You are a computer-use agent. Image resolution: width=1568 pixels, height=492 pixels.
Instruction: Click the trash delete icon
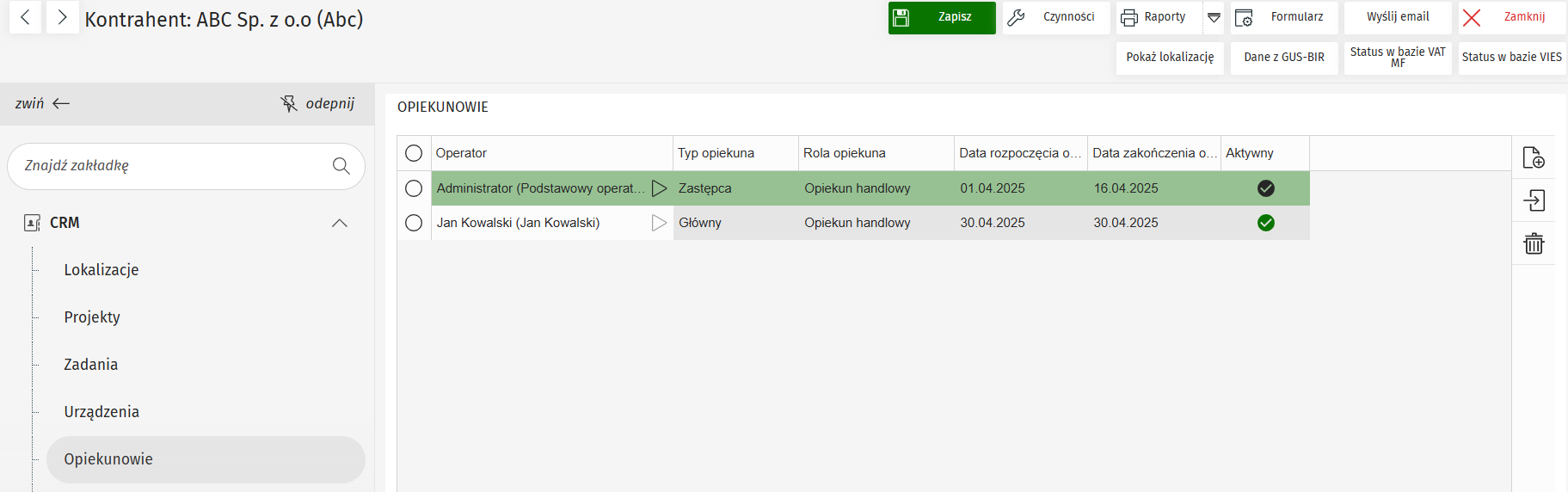pyautogui.click(x=1533, y=243)
